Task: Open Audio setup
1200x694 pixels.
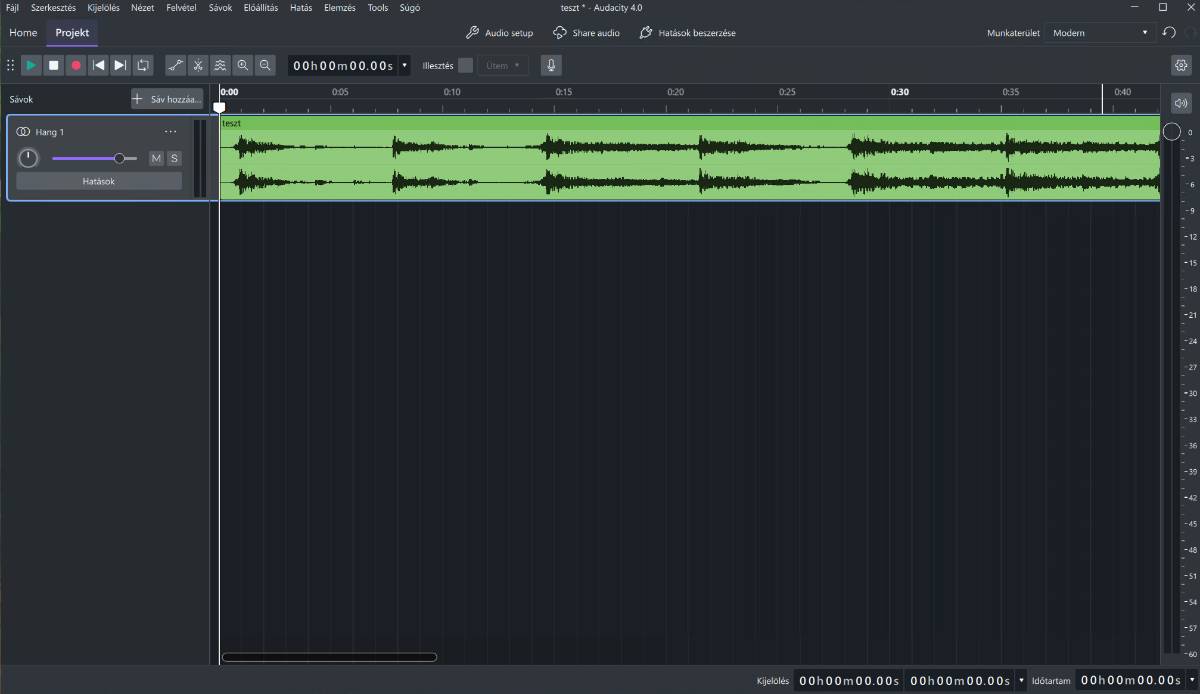Action: 500,33
